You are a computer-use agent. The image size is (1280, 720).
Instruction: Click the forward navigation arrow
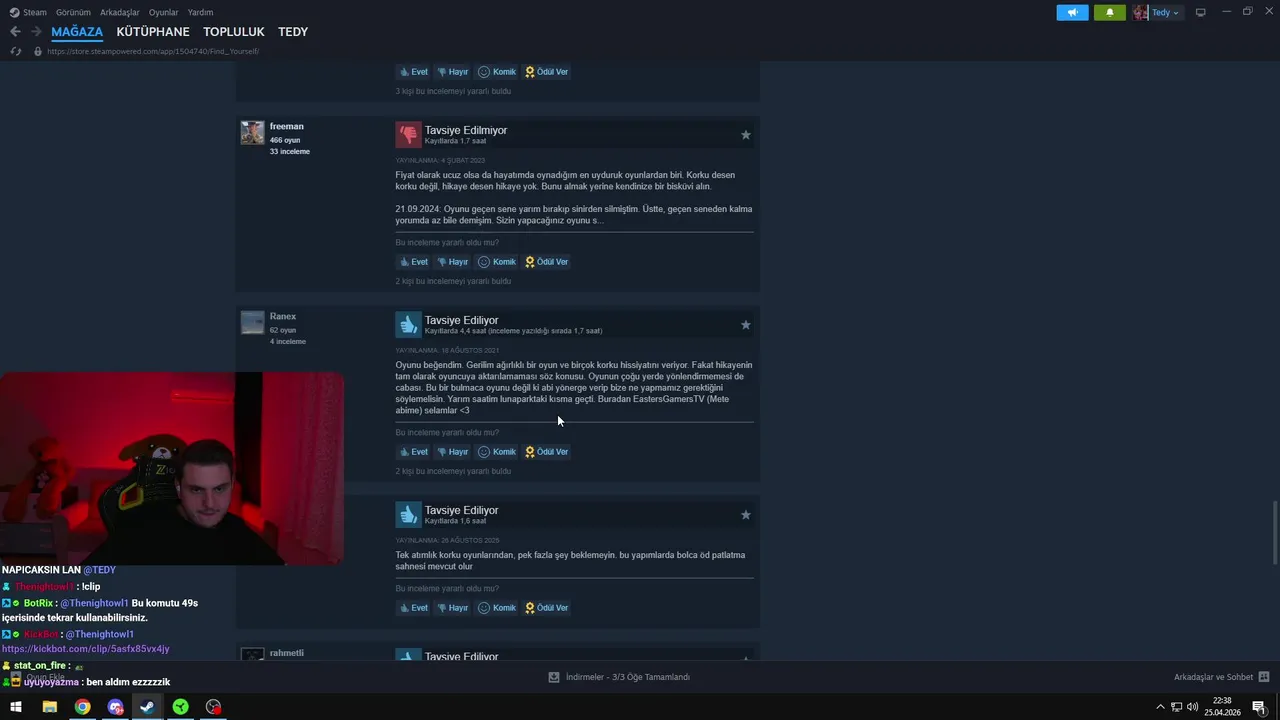click(x=36, y=32)
